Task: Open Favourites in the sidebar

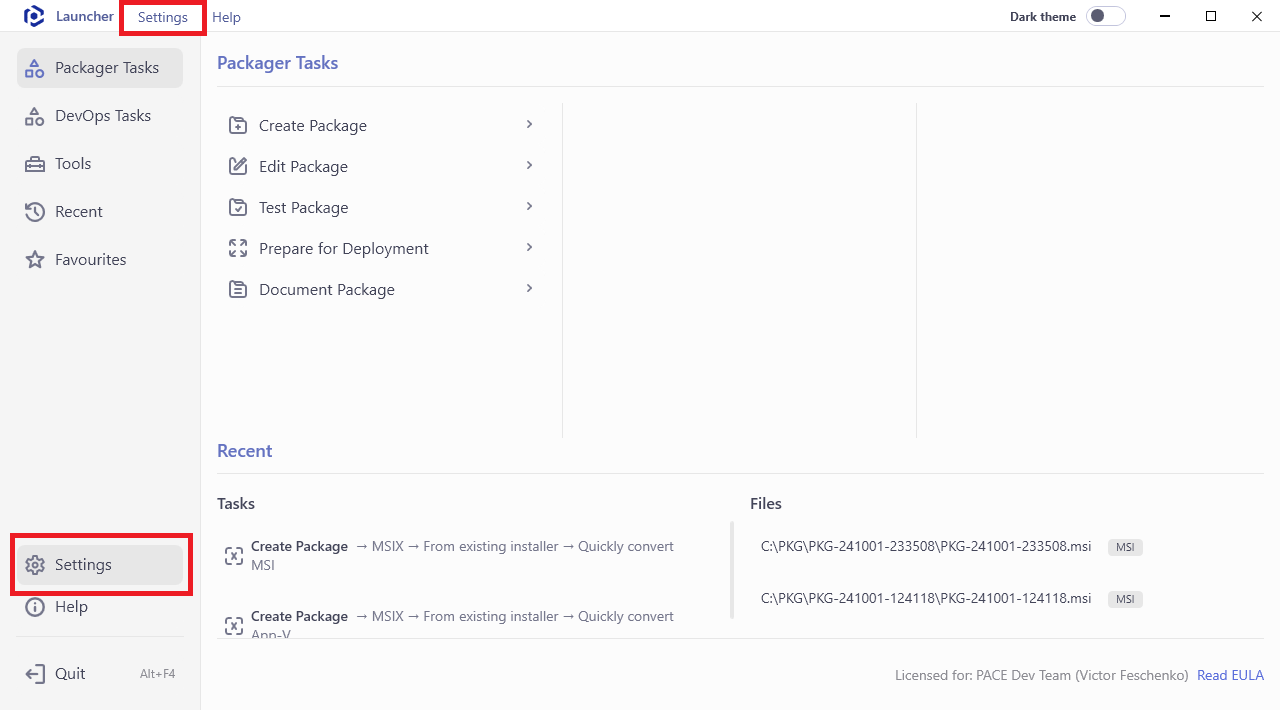Action: point(100,260)
